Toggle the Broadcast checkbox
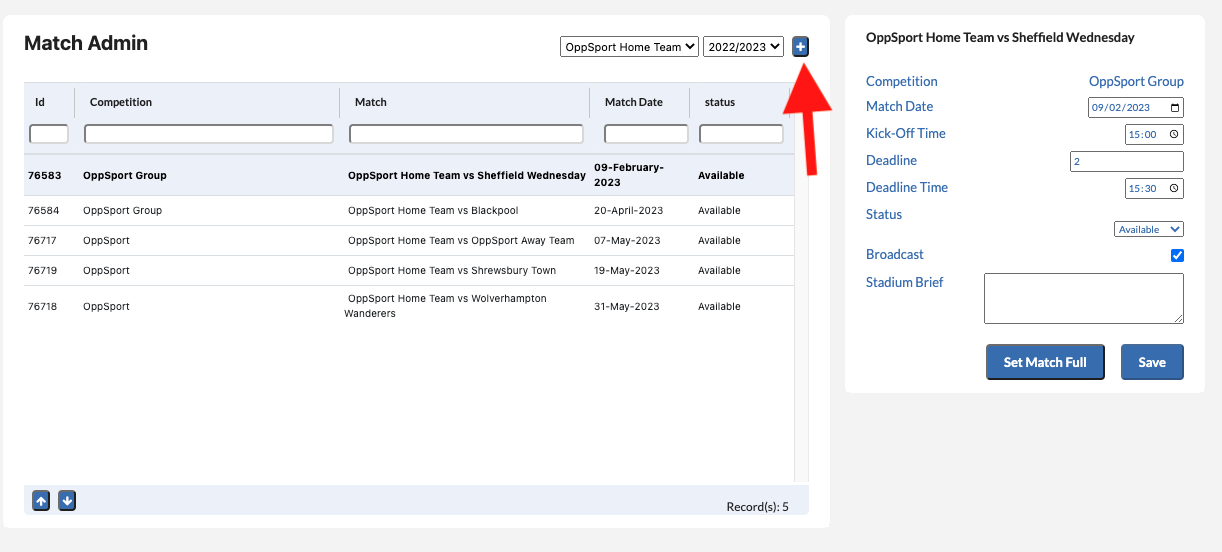Screen dimensions: 1222x552 tap(1177, 256)
